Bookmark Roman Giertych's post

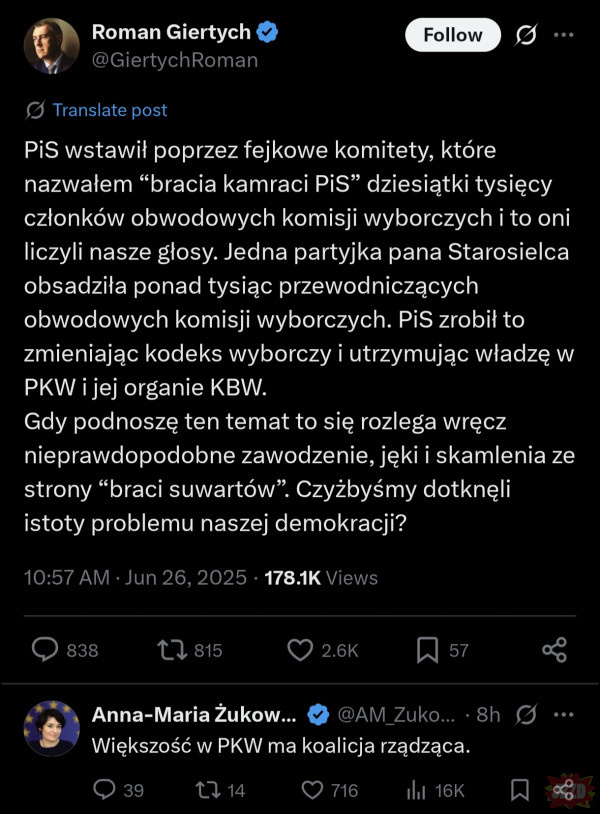427,650
